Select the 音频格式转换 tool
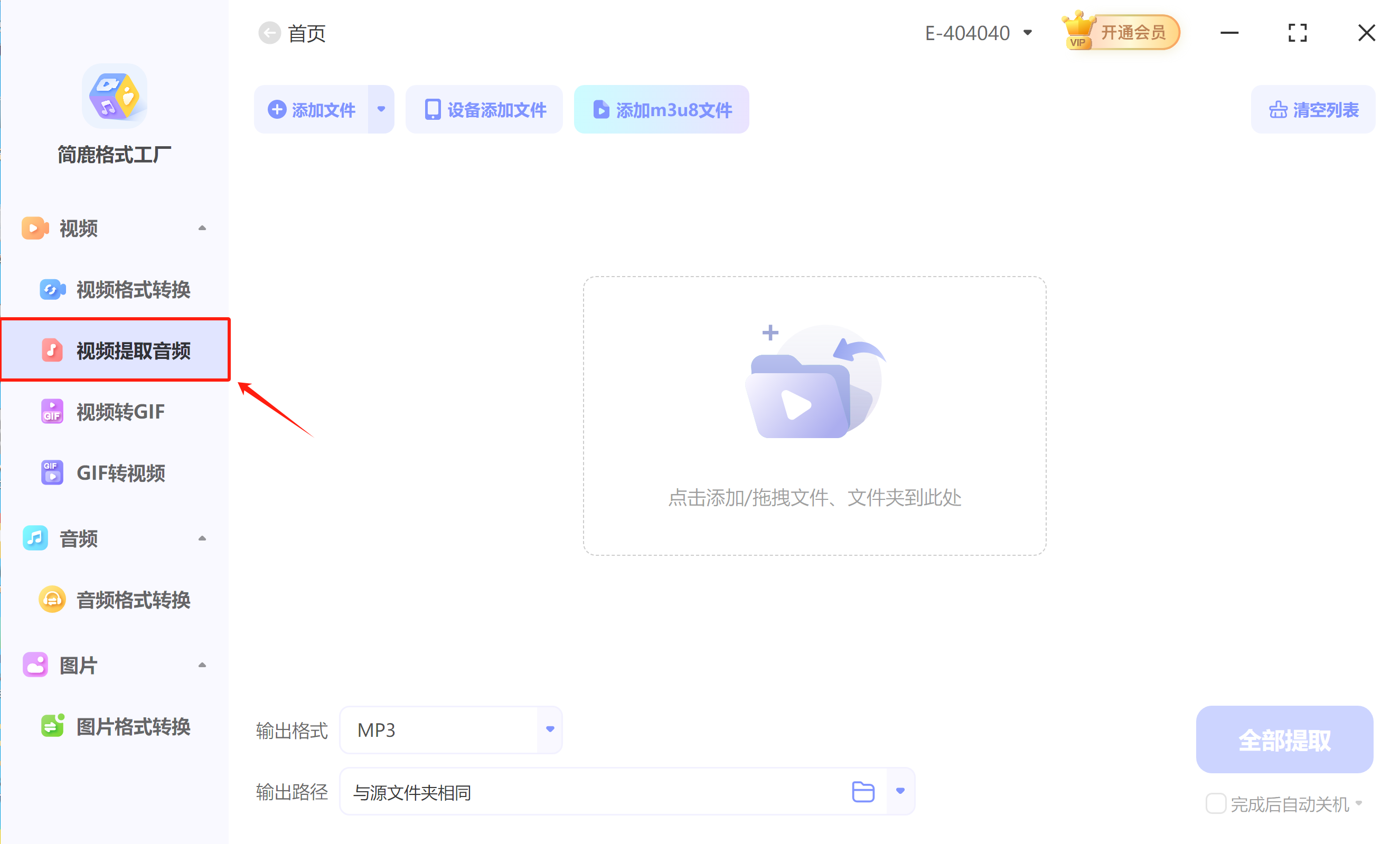The height and width of the screenshot is (844, 1400). click(133, 600)
